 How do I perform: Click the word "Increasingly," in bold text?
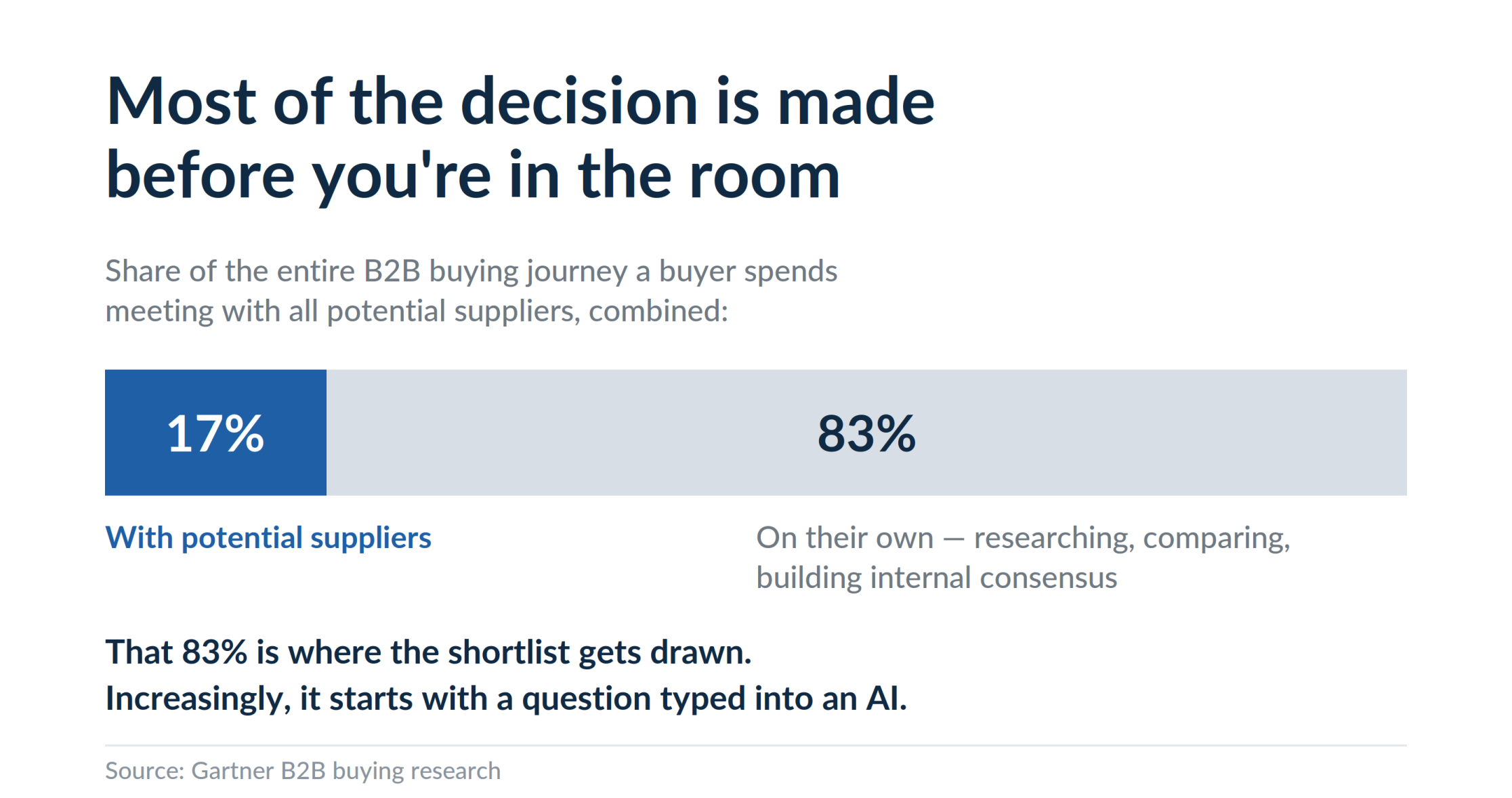point(198,699)
